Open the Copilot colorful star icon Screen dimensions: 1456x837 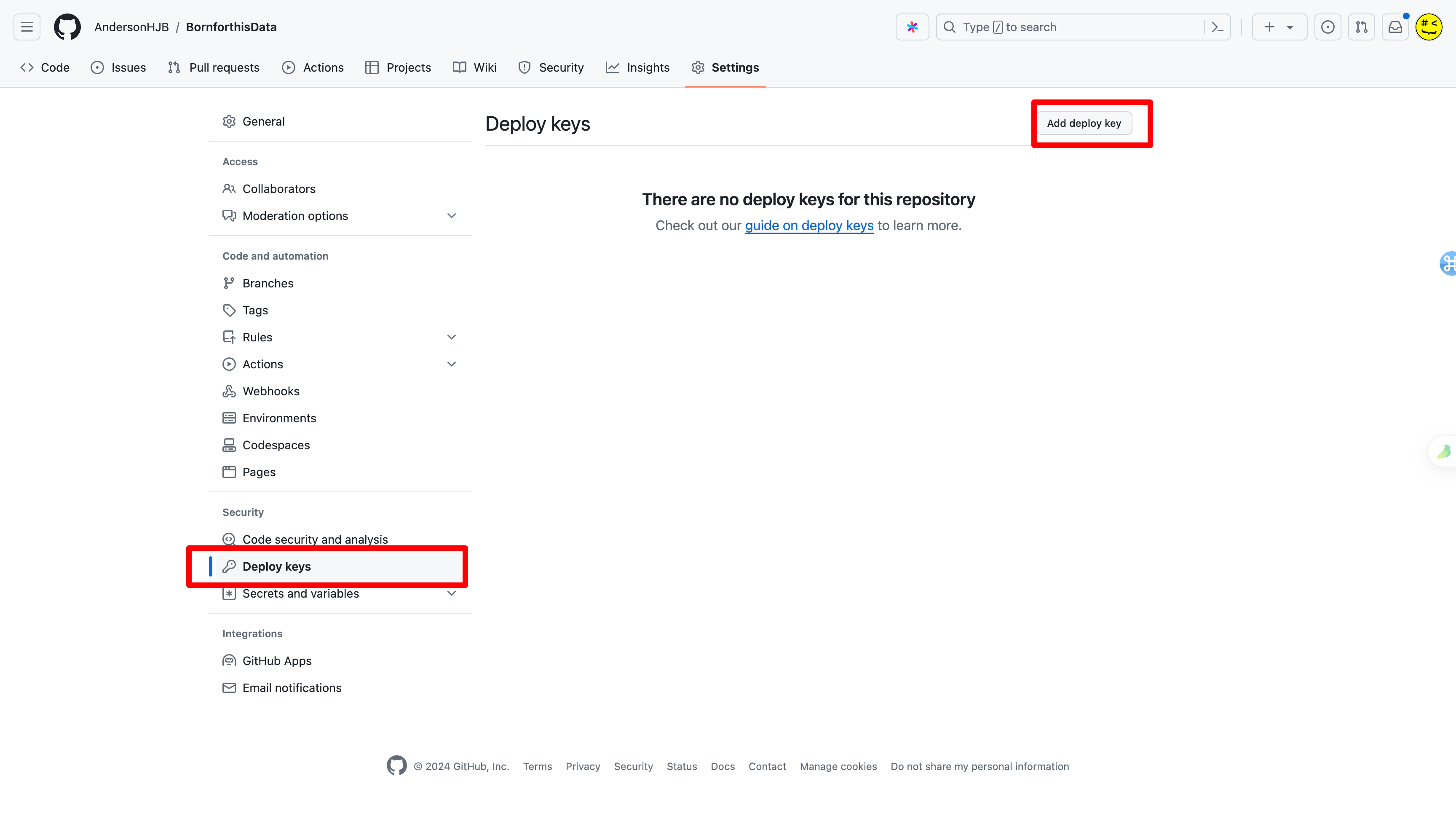[x=912, y=27]
